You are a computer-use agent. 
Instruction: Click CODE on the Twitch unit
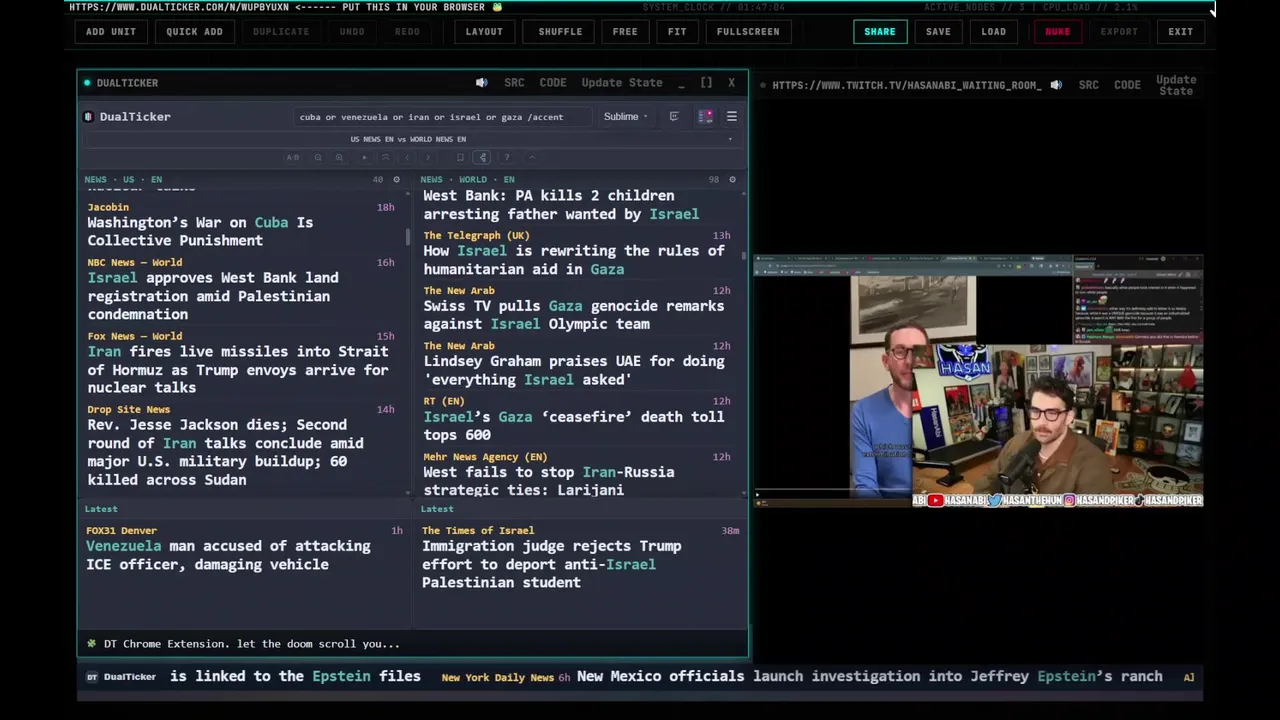tap(1127, 85)
